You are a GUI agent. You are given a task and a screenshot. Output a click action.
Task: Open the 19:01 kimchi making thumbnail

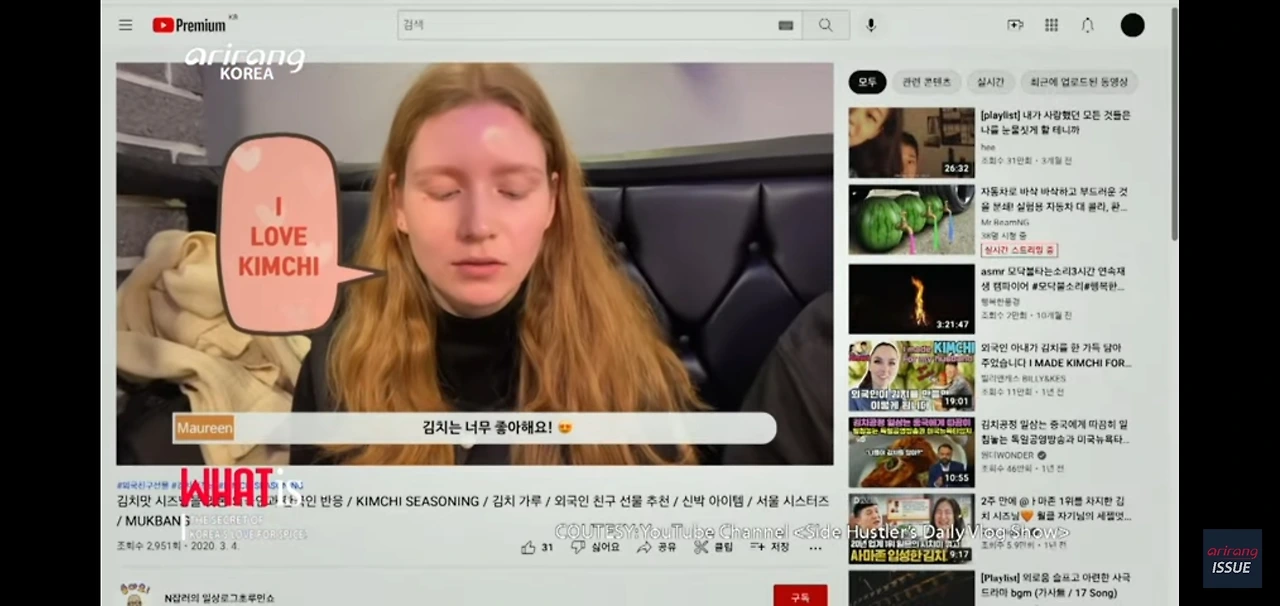coord(911,376)
